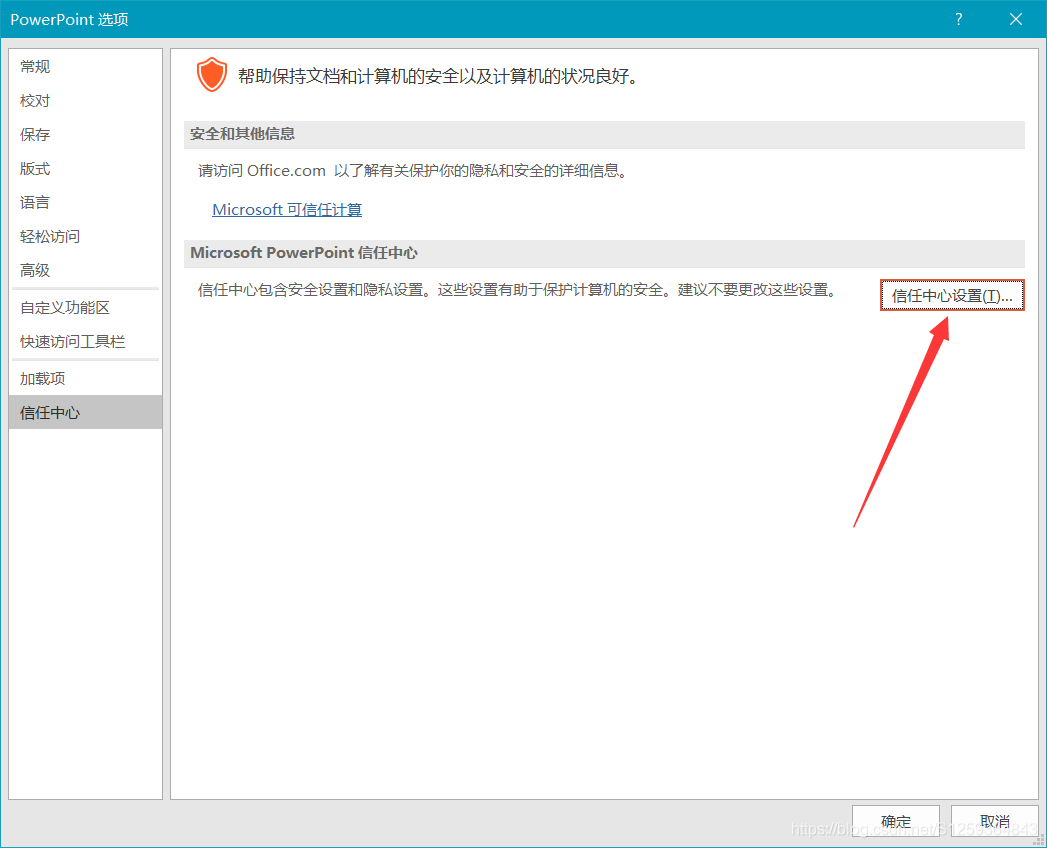Click the 帮助保持文档和计算机的安全 heading text
The image size is (1047, 848).
coord(440,76)
